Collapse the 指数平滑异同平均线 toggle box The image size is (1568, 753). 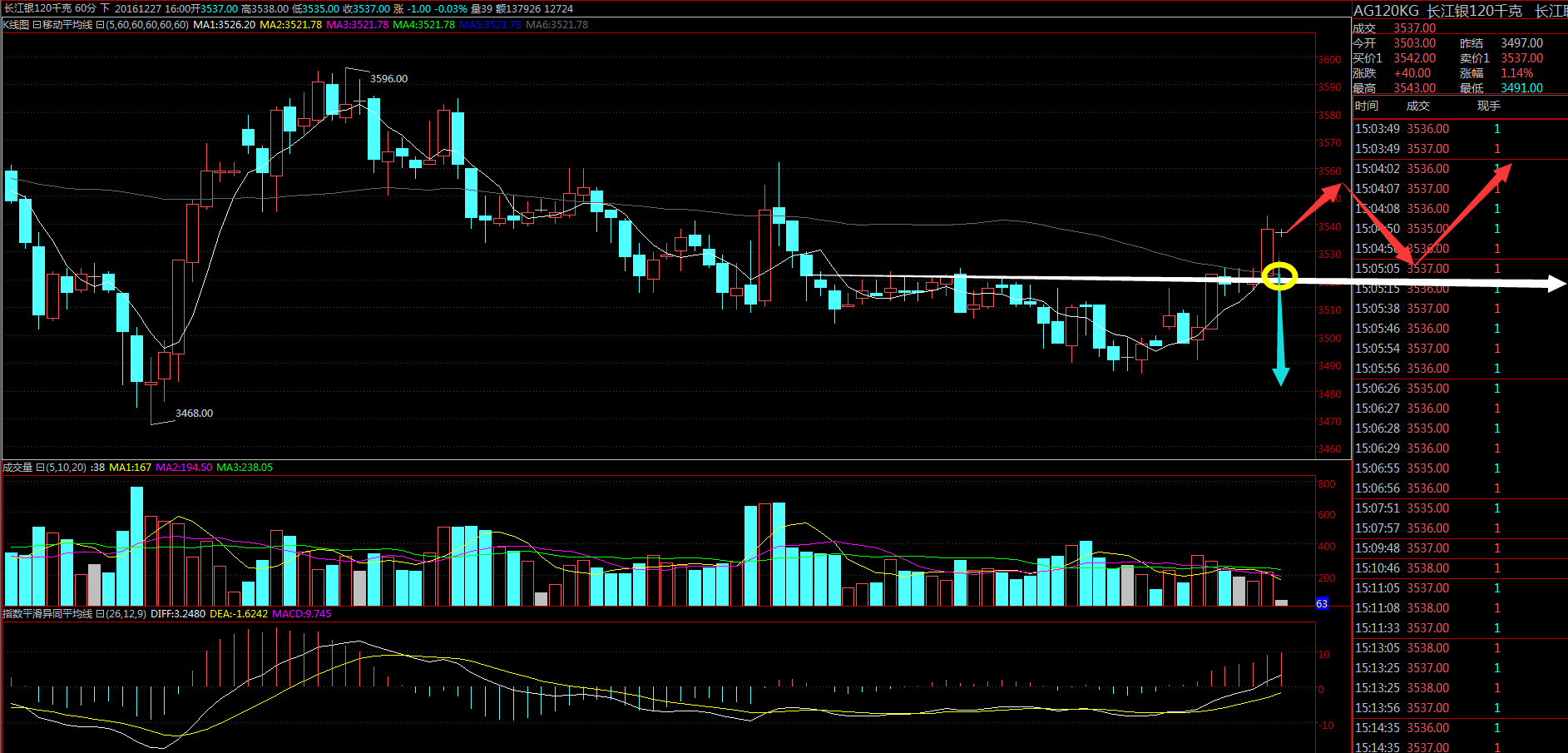(x=100, y=614)
